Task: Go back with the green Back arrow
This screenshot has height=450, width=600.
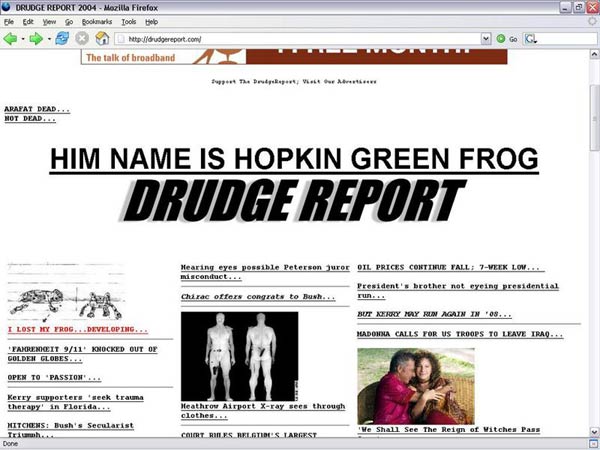Action: pos(10,39)
